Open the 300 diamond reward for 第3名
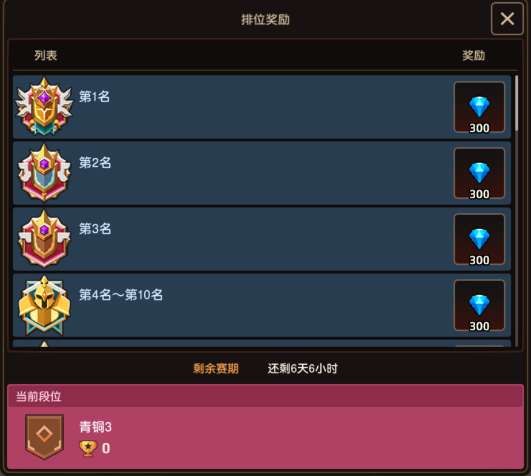 [x=479, y=239]
